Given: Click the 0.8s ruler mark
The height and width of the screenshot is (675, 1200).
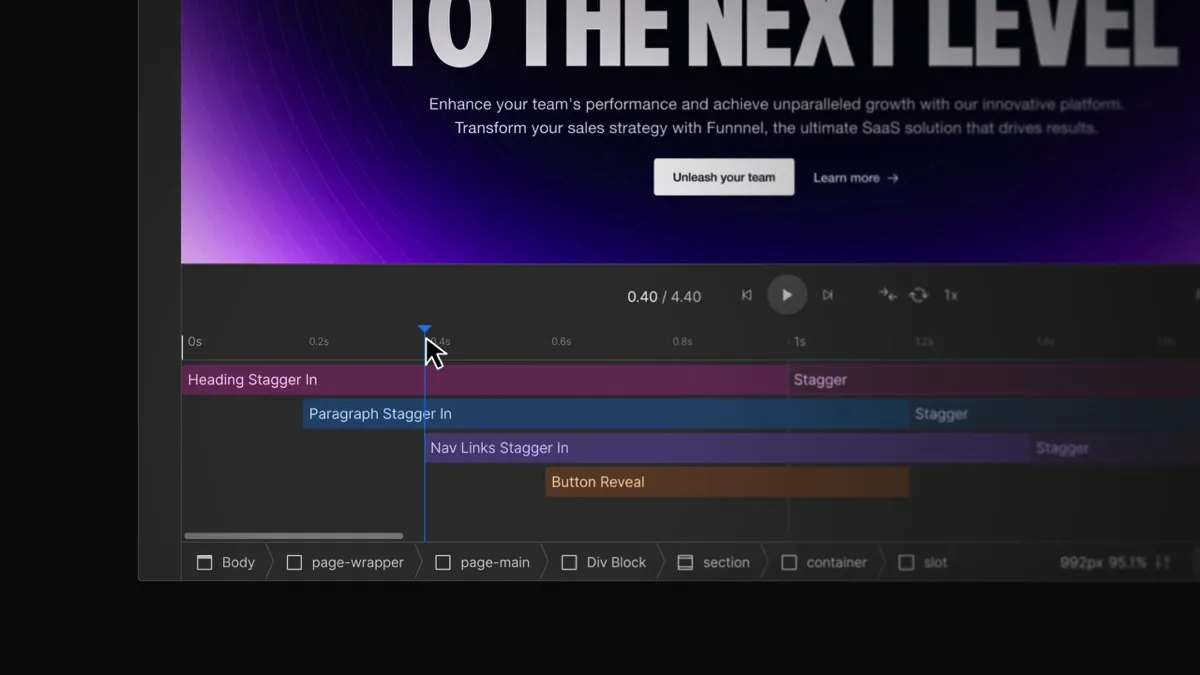Looking at the screenshot, I should [x=682, y=342].
